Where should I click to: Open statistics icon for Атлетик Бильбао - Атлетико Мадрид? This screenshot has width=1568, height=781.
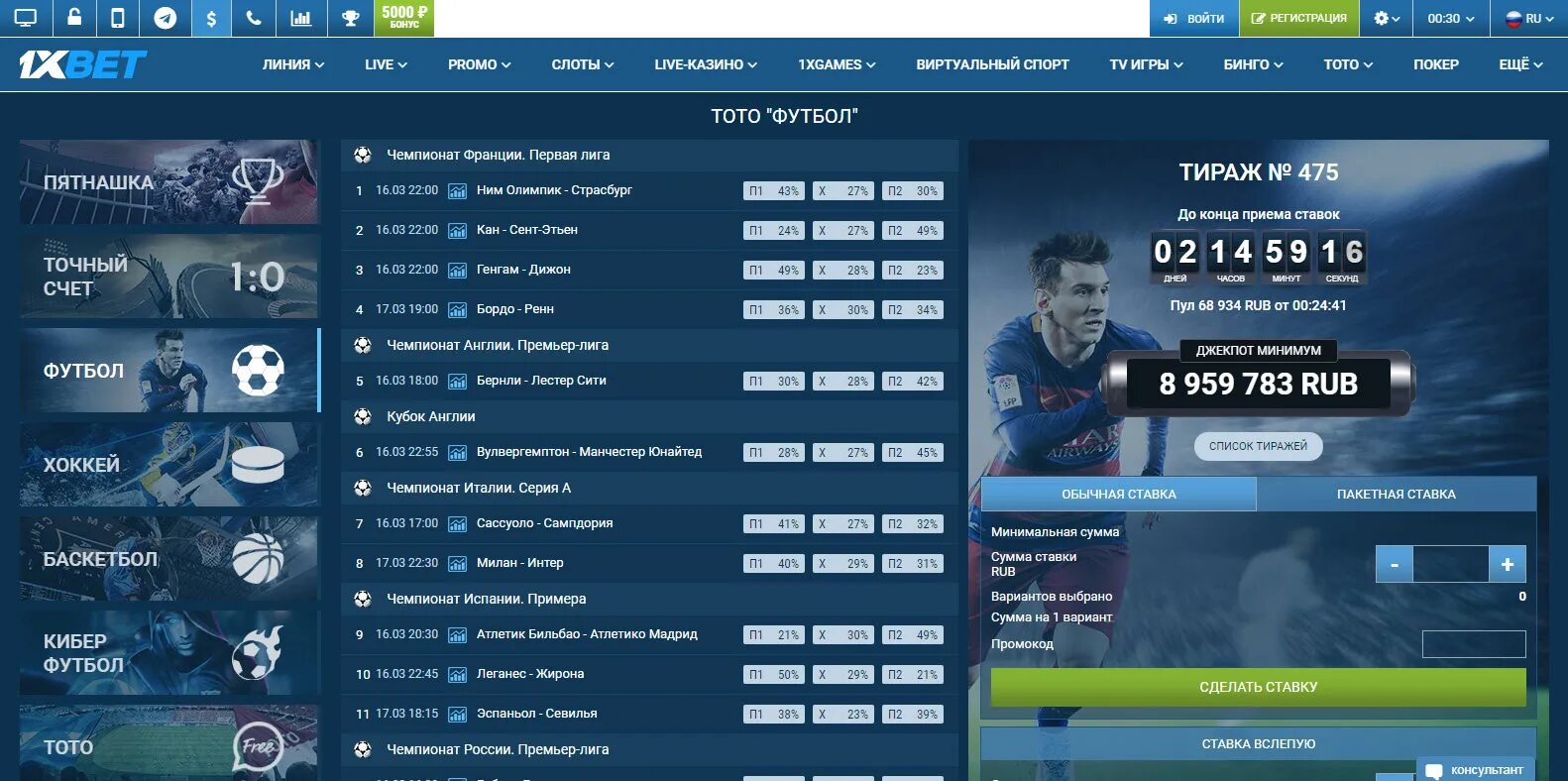[x=457, y=635]
